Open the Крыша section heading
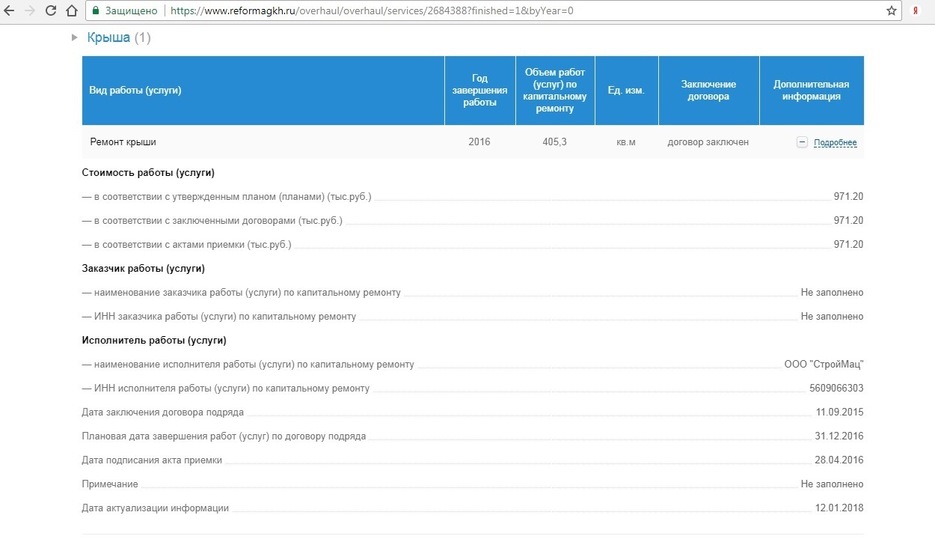This screenshot has height=539, width=935. [108, 38]
